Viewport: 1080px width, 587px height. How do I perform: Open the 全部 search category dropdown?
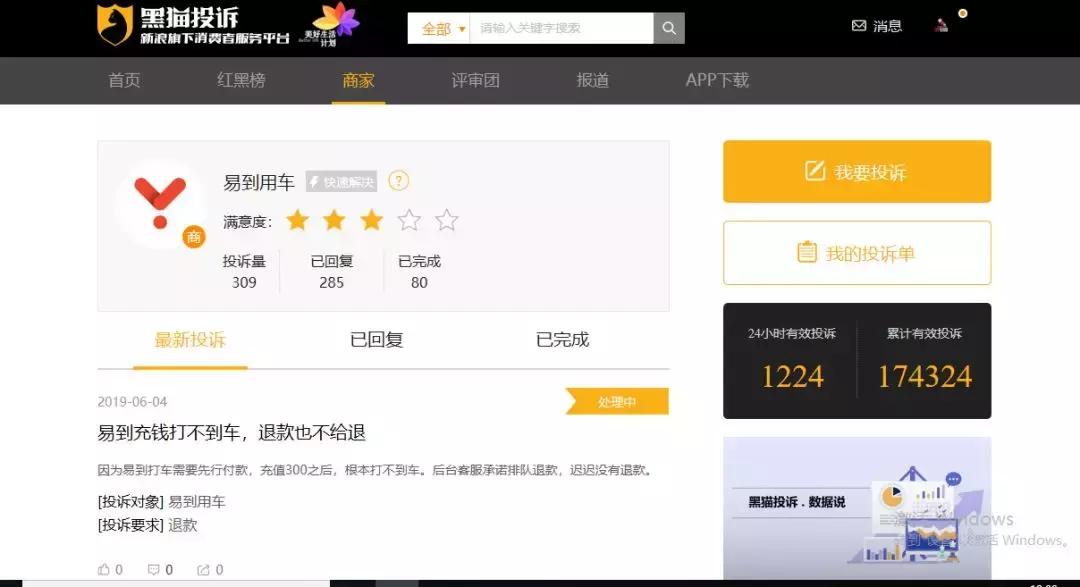(438, 28)
